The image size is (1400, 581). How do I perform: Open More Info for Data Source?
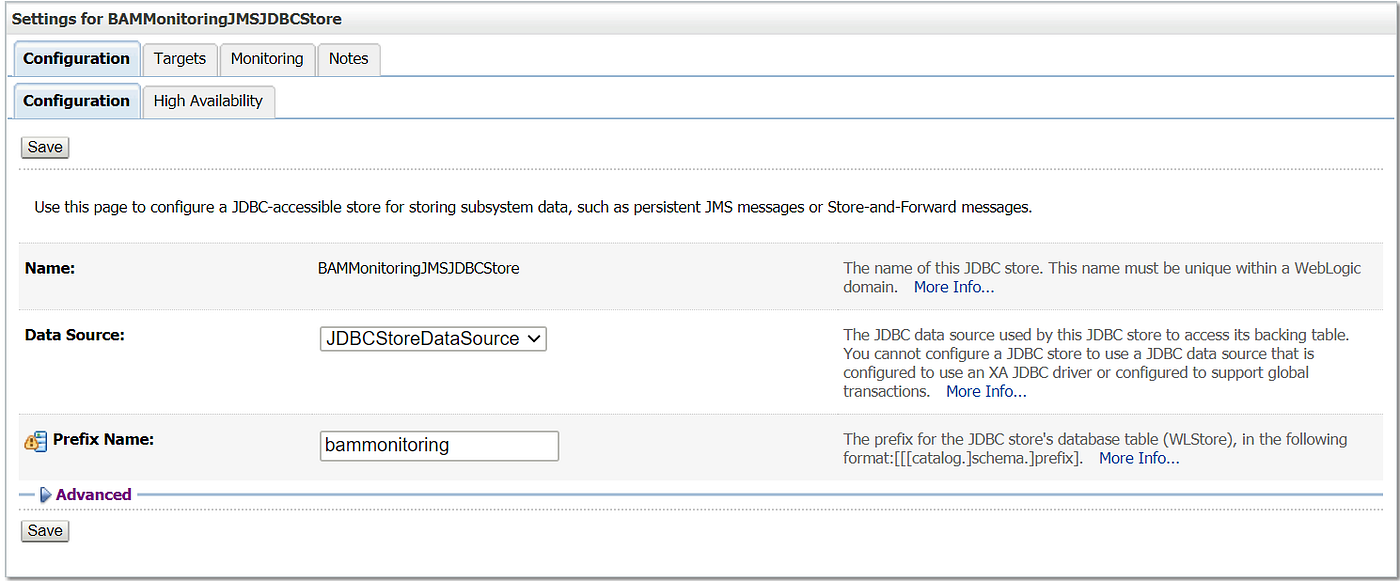tap(986, 392)
